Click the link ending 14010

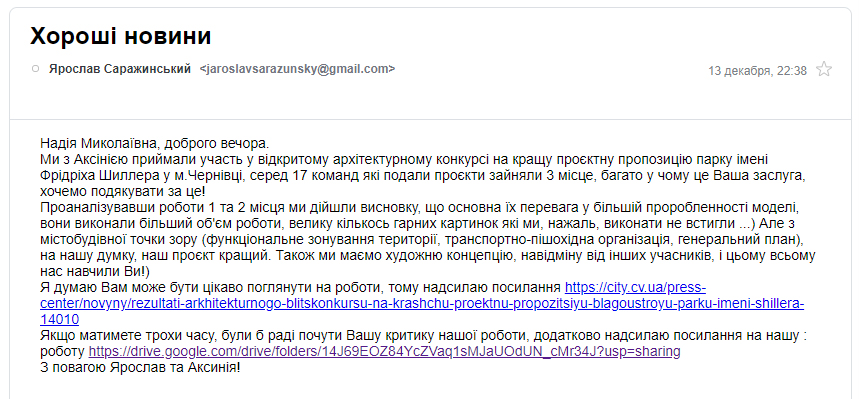pos(59,319)
